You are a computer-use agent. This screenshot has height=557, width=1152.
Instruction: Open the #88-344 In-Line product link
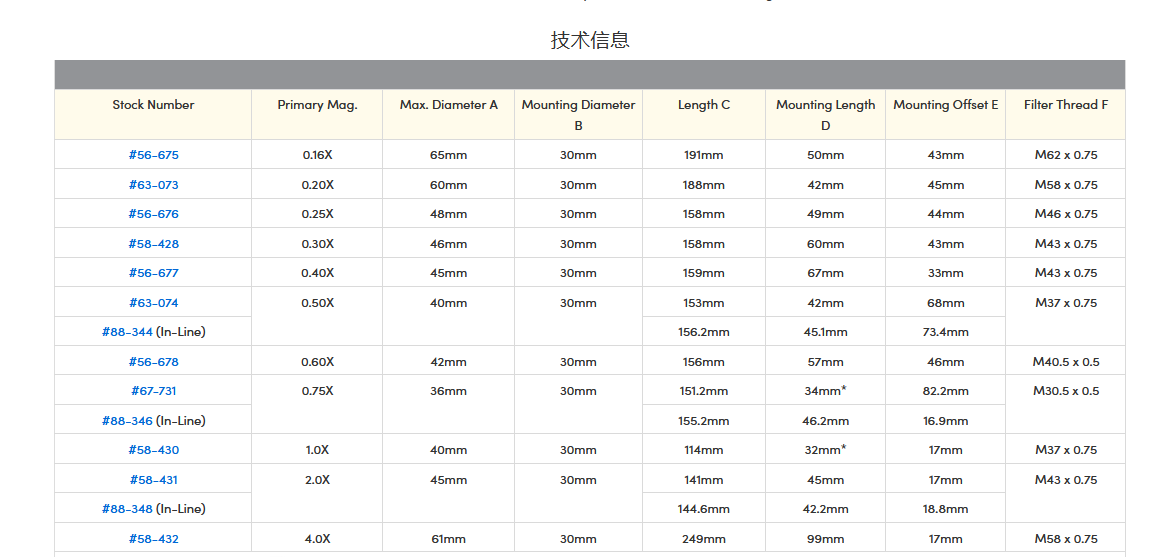[x=128, y=332]
